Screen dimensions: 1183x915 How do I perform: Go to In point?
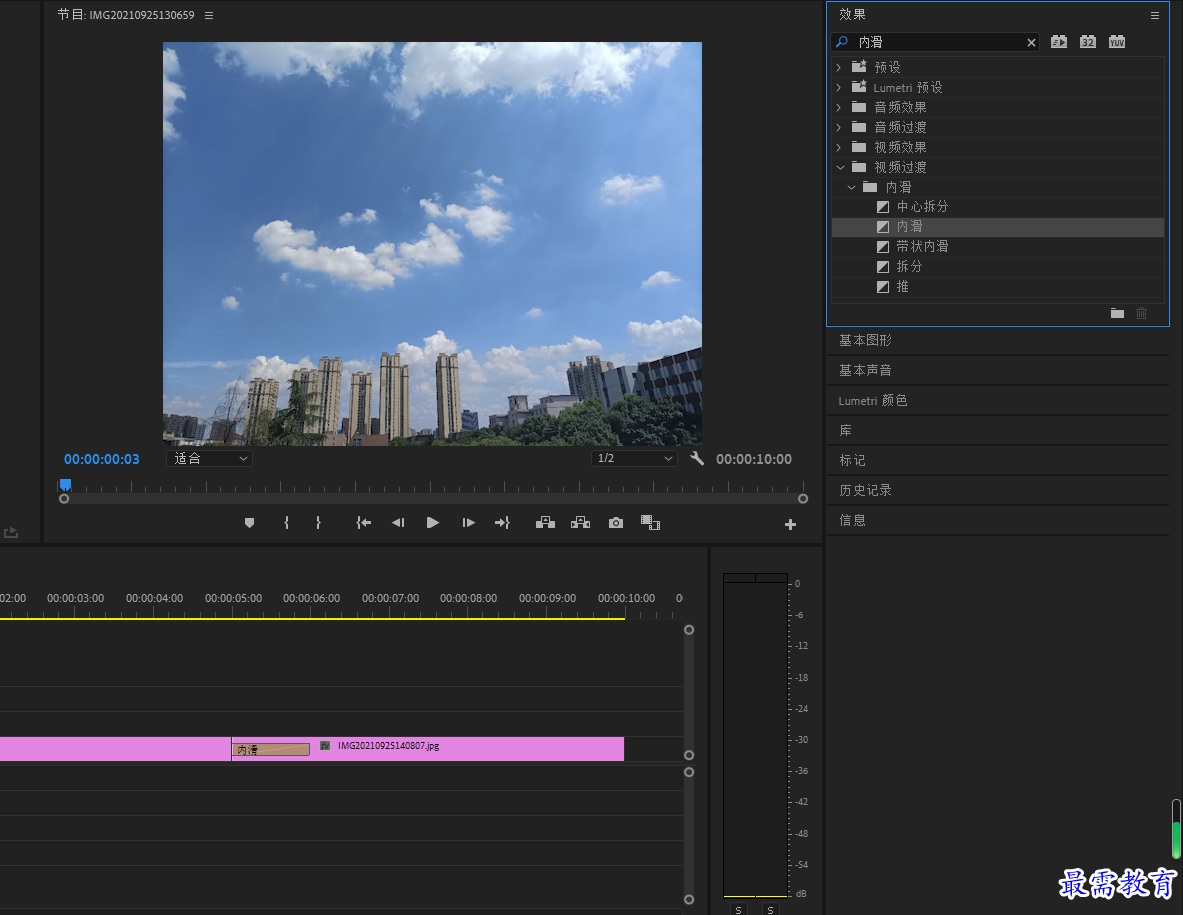(364, 523)
